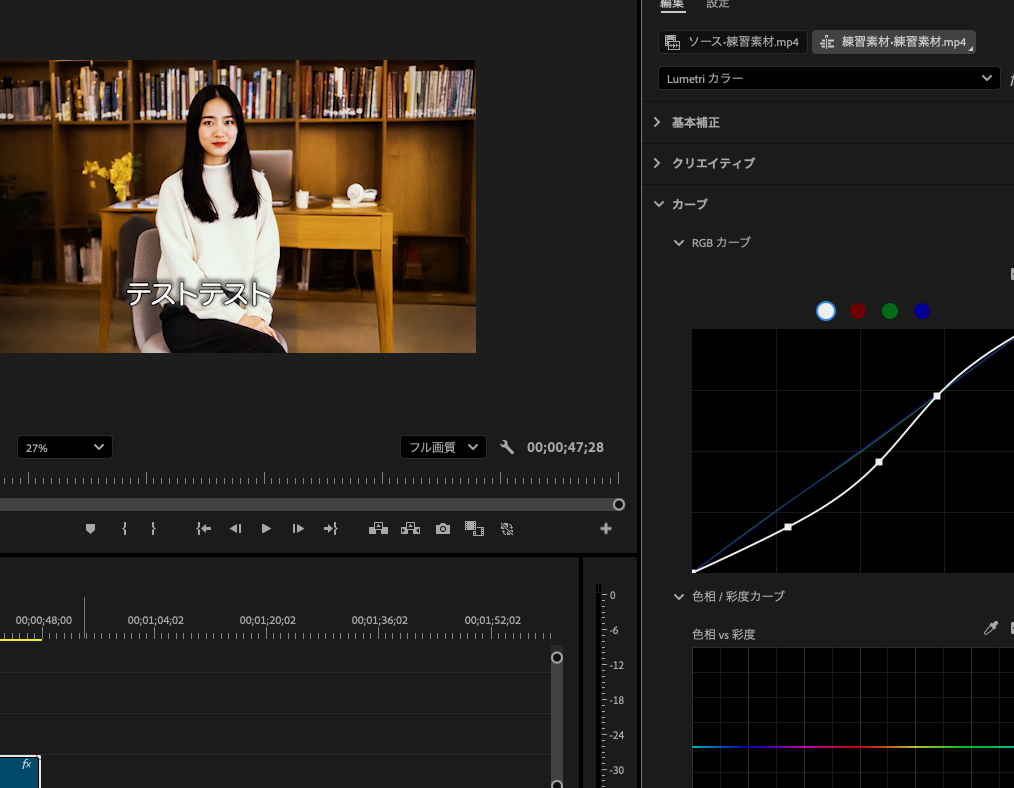The height and width of the screenshot is (788, 1014).
Task: Select the red curve channel
Action: tap(858, 311)
